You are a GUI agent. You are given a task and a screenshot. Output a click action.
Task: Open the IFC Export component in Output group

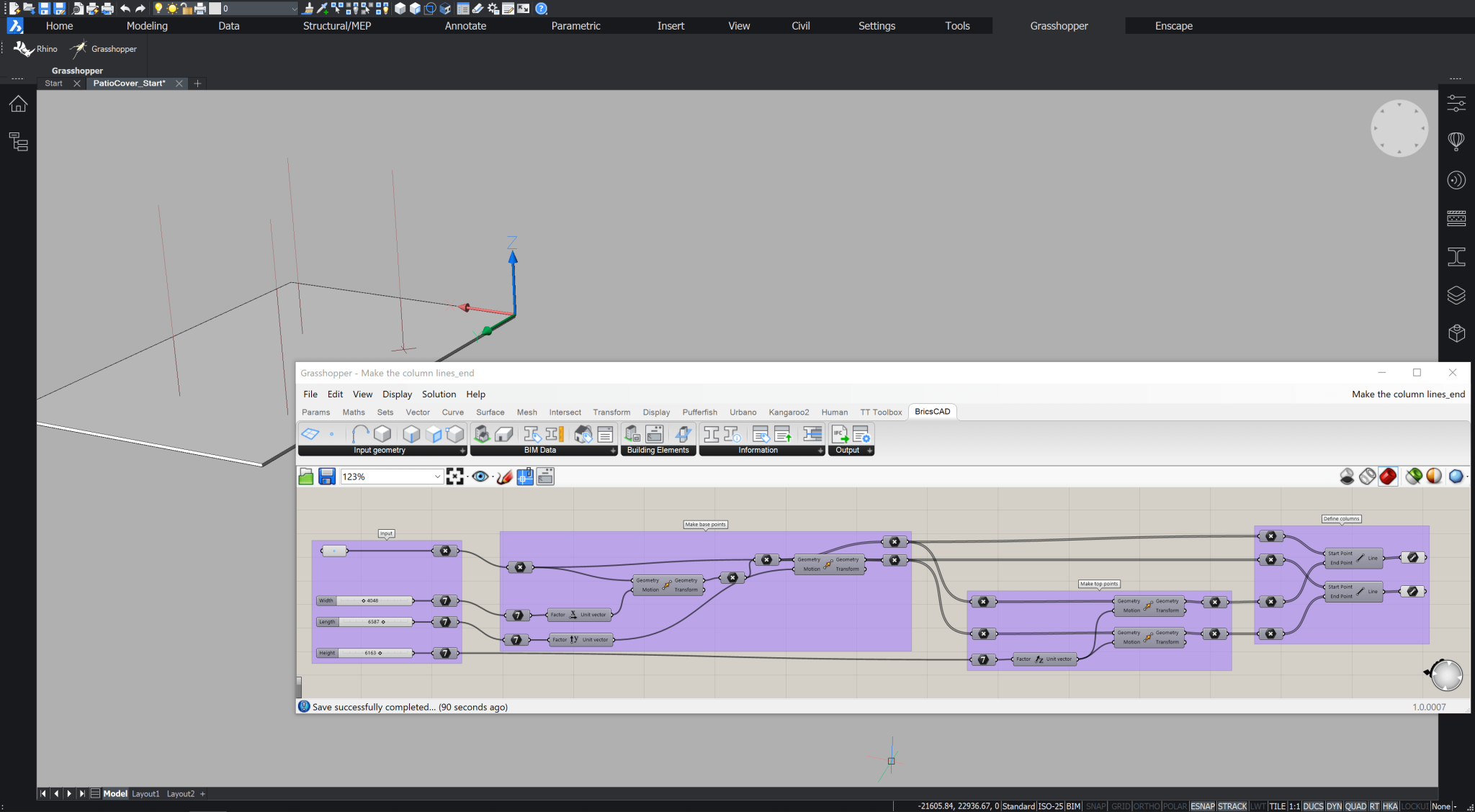coord(840,434)
